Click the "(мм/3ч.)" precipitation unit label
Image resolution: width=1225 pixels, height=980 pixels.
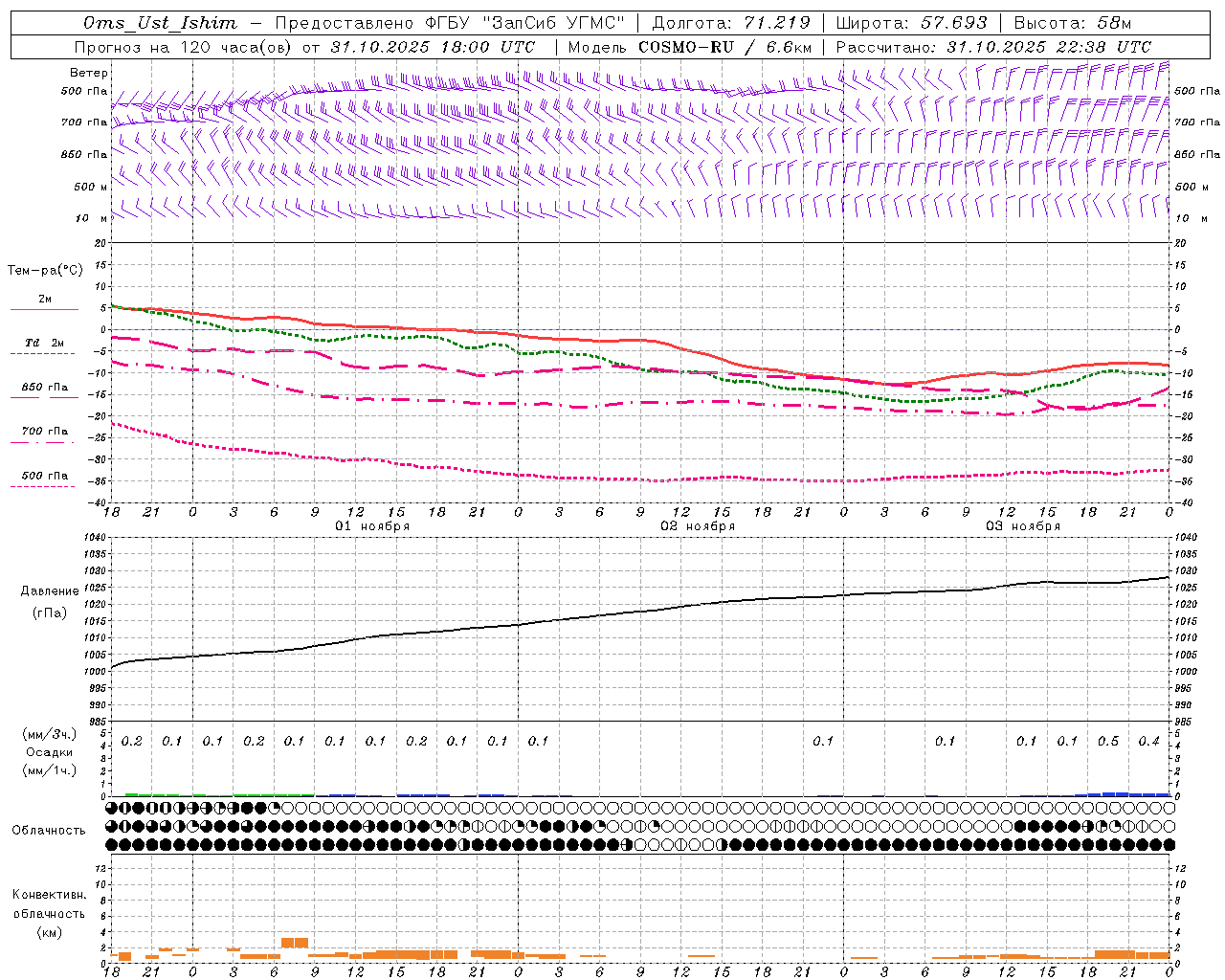49,734
